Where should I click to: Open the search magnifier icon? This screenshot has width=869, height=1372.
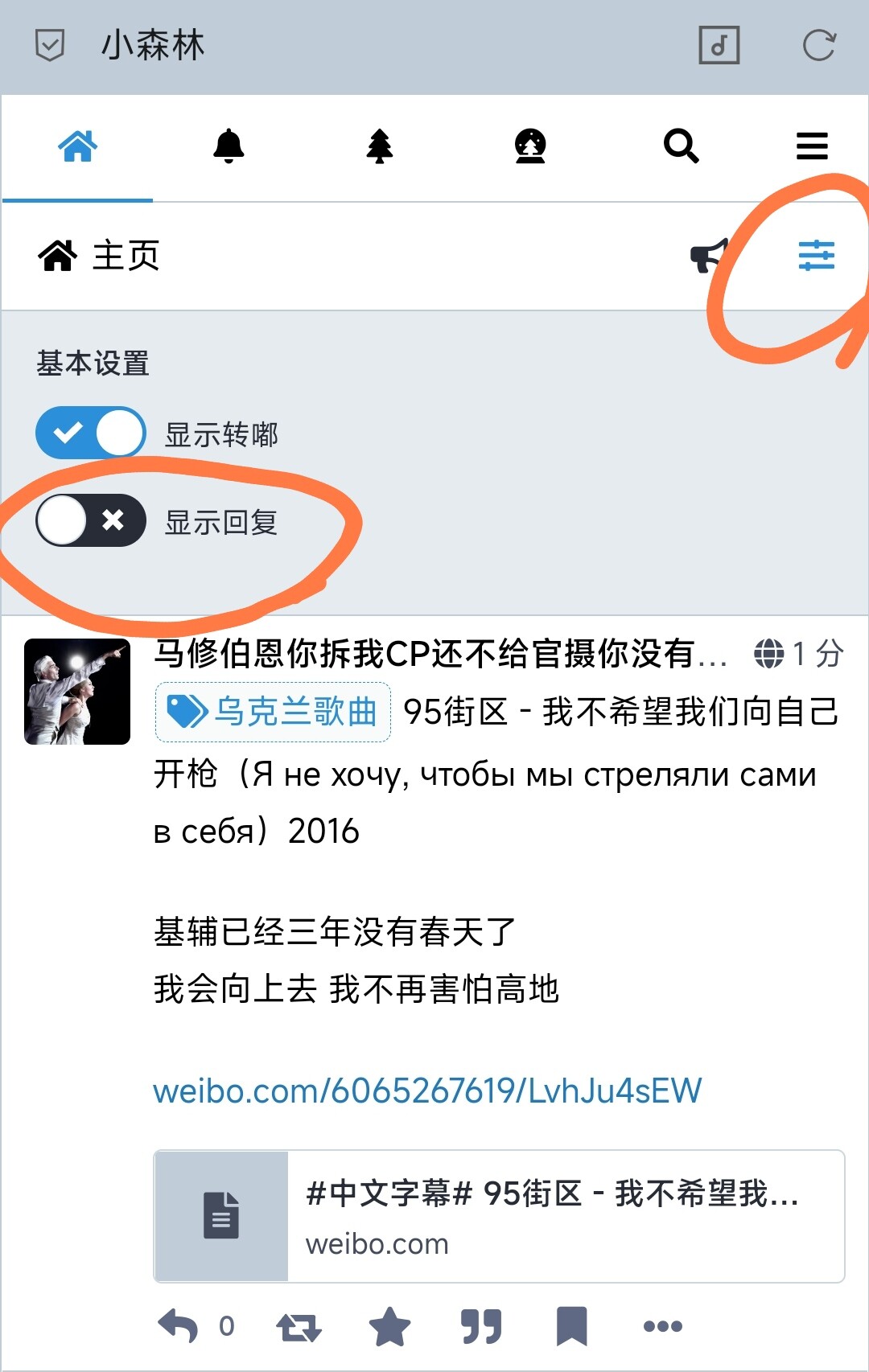pos(681,146)
